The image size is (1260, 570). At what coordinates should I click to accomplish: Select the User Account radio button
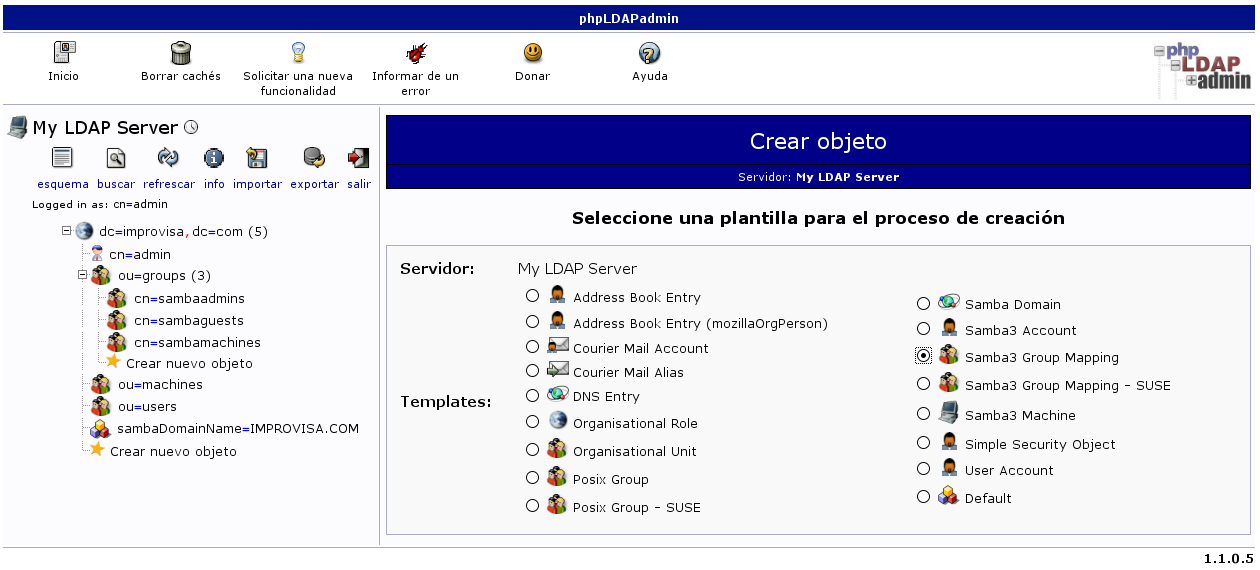pos(924,468)
